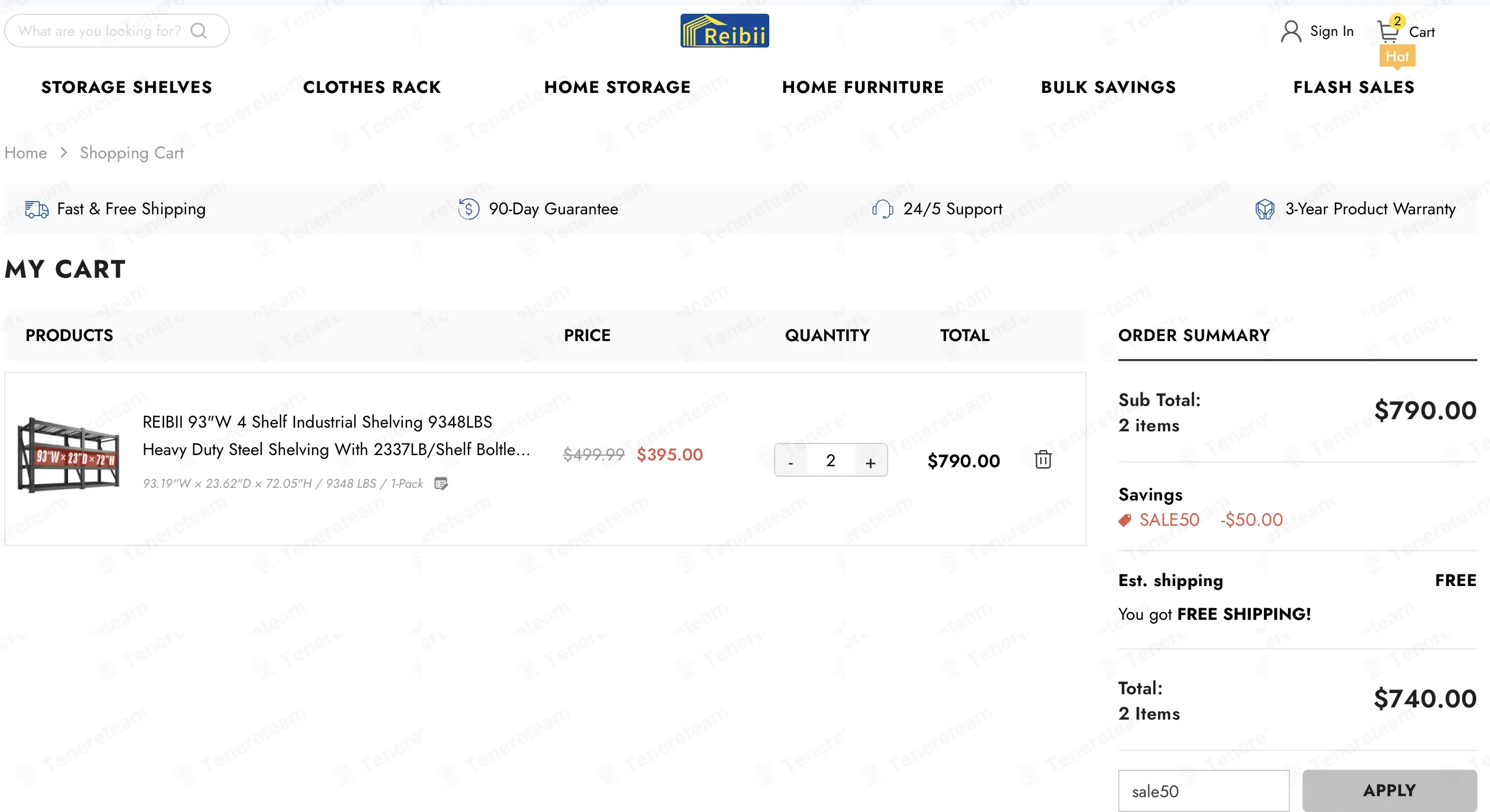Click the PRICE column header

[x=587, y=335]
